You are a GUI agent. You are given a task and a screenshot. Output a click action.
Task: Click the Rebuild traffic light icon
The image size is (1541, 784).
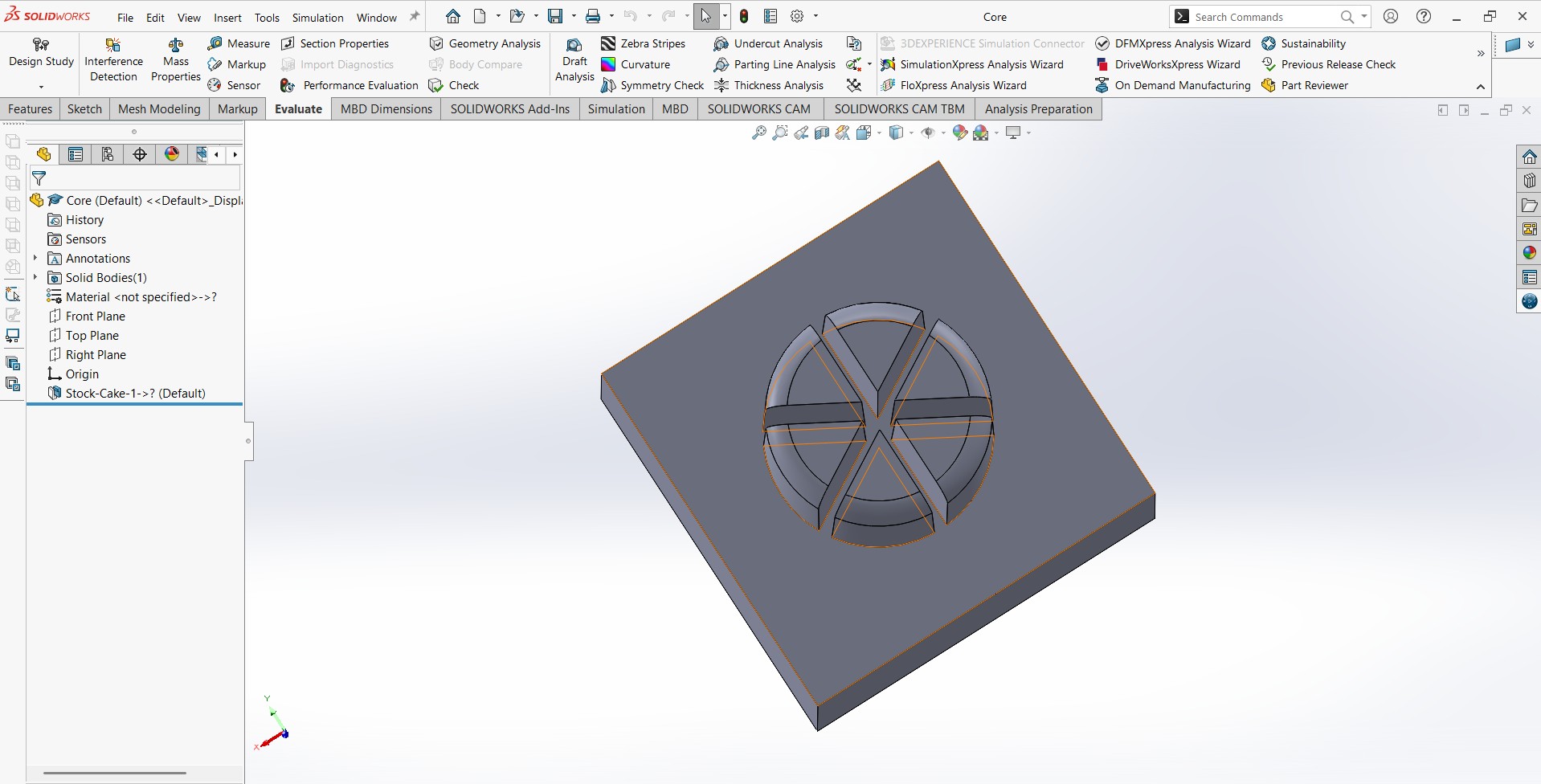click(745, 16)
